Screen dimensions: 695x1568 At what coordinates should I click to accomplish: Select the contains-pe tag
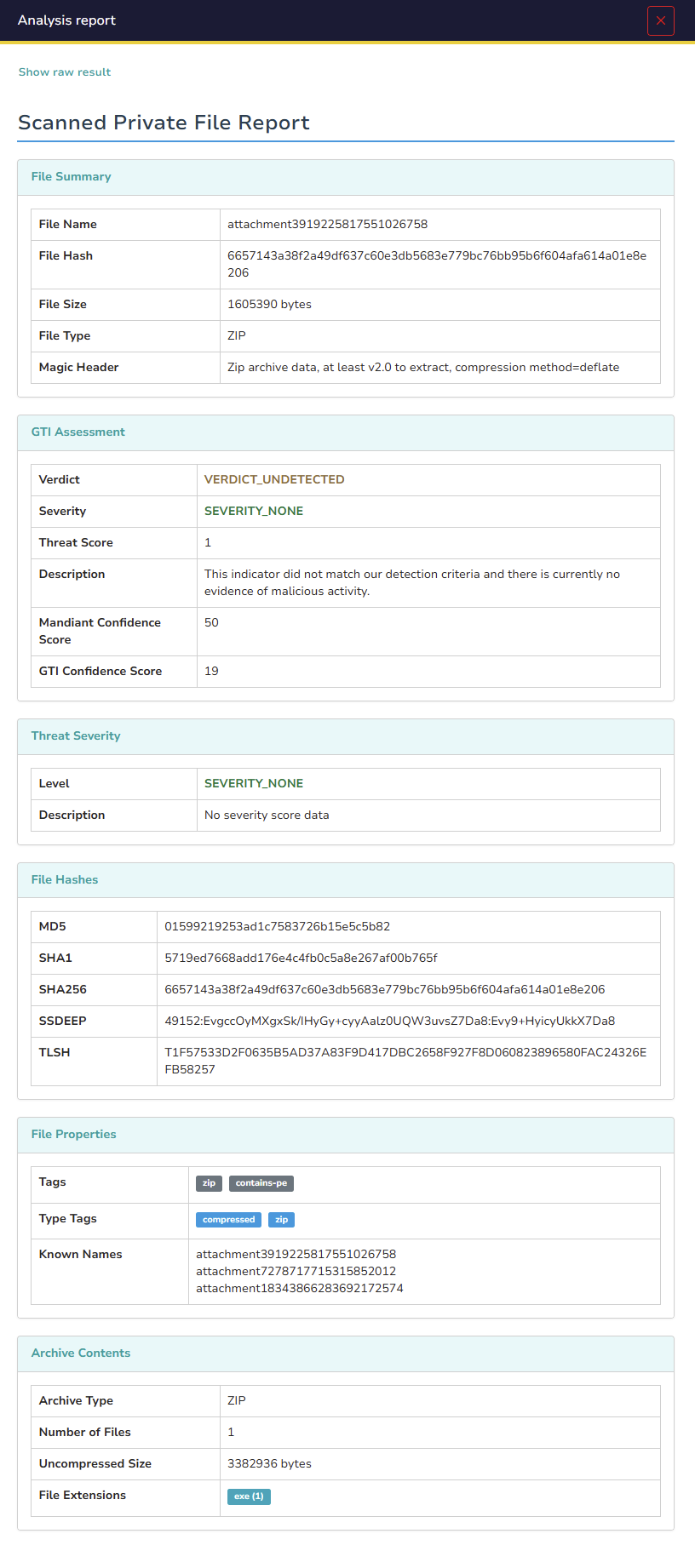[x=261, y=1183]
